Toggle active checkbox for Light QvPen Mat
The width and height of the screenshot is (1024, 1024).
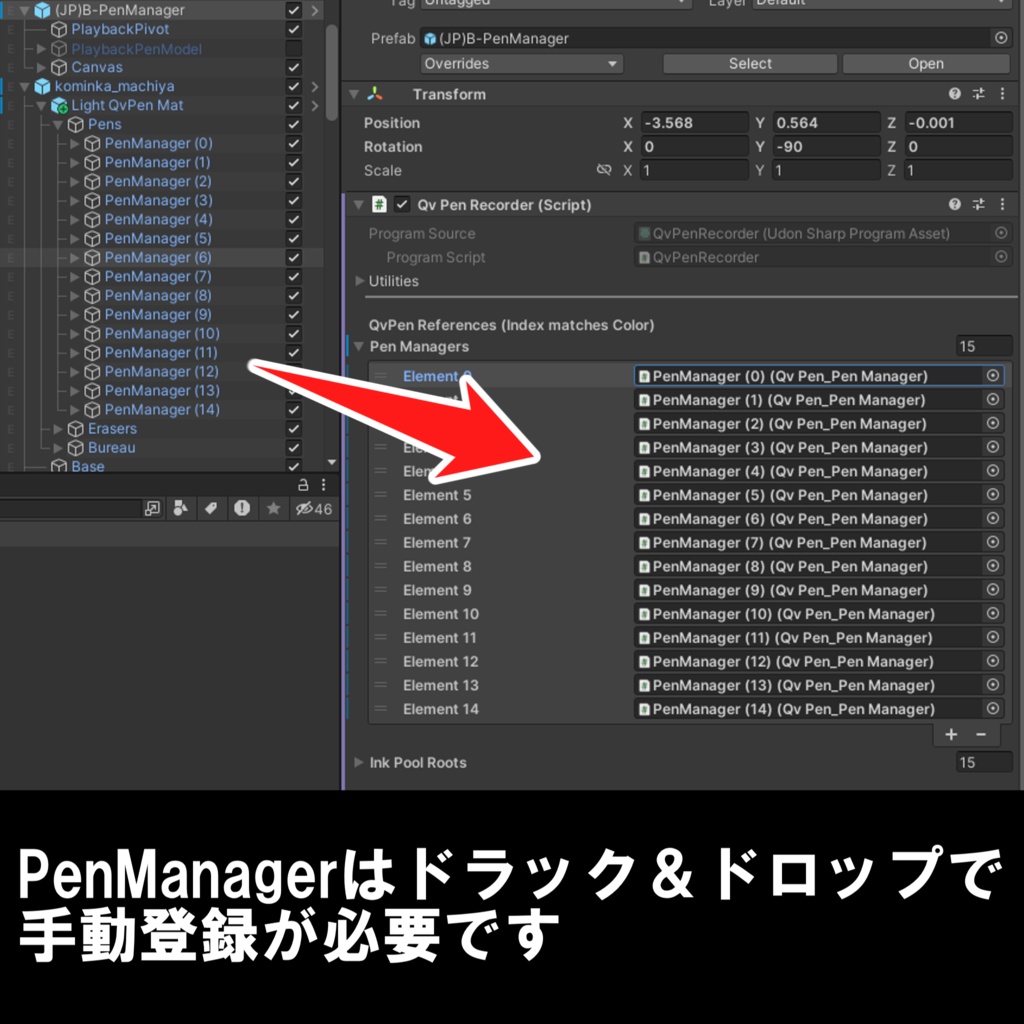pyautogui.click(x=294, y=105)
